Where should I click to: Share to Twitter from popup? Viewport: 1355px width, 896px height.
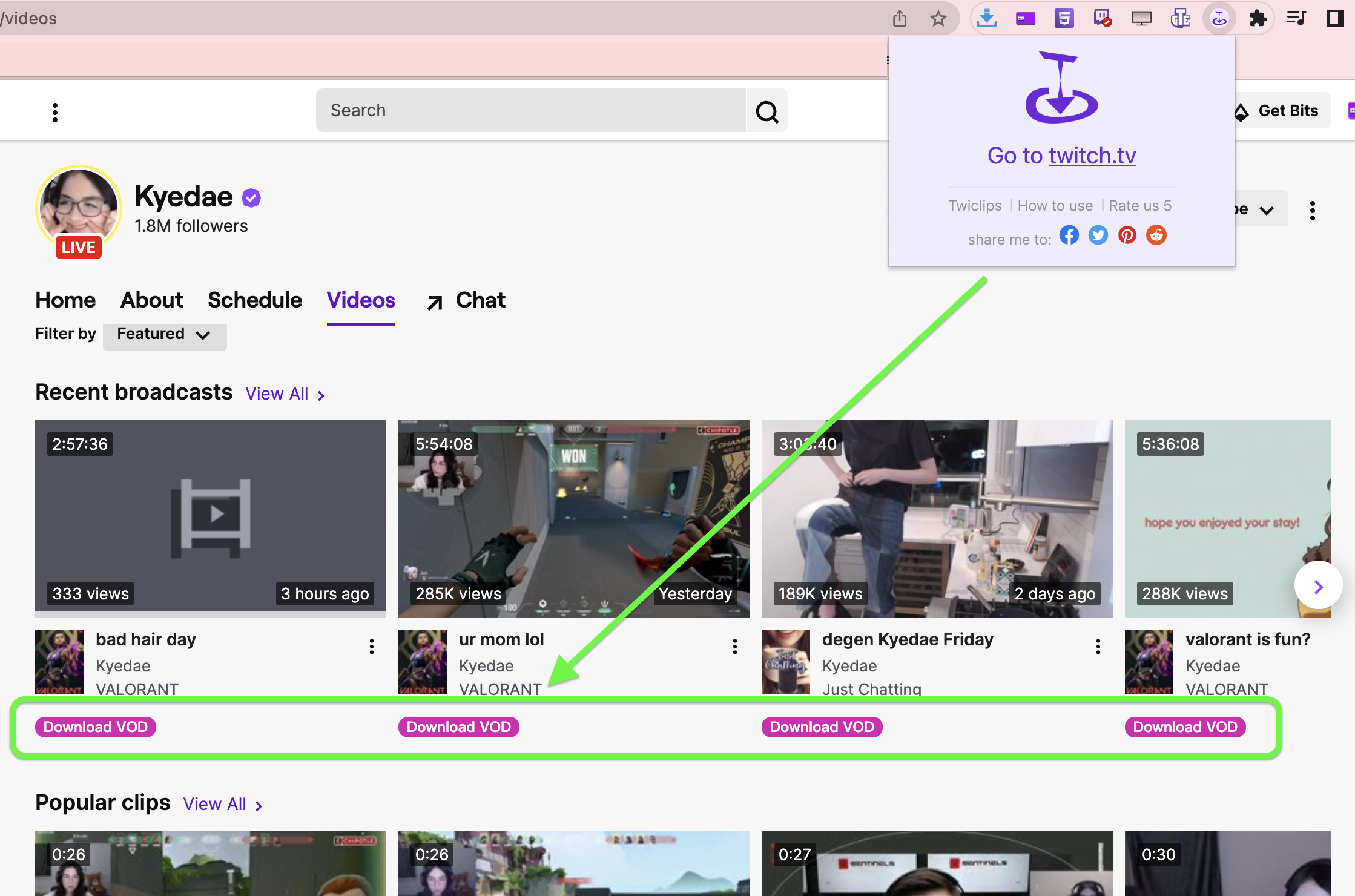[1098, 235]
